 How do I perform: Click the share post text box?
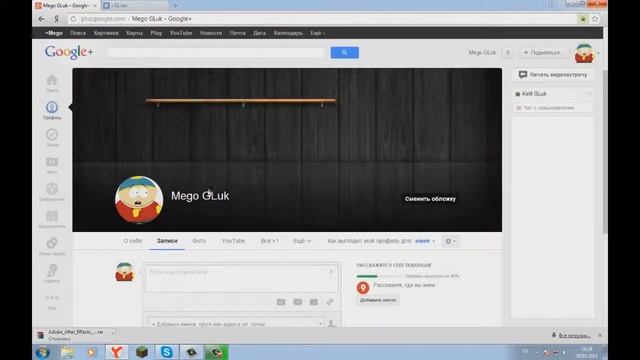(242, 278)
